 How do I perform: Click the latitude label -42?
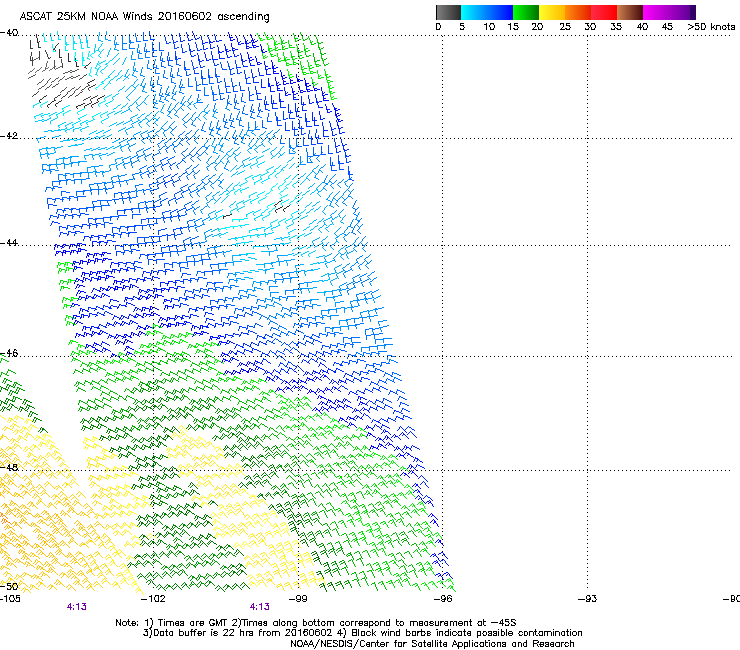pyautogui.click(x=9, y=135)
